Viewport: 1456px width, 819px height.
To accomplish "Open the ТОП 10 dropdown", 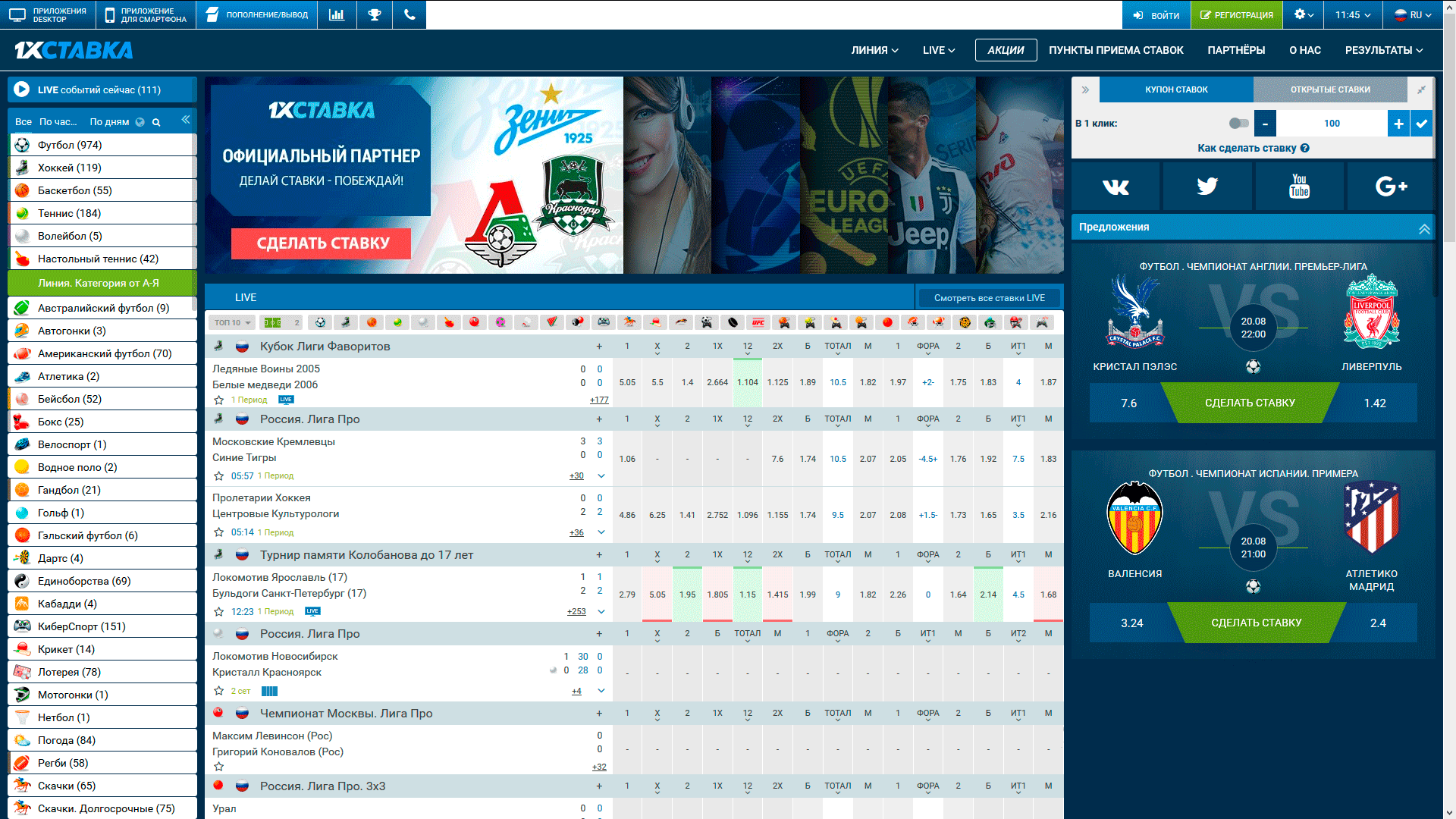I will tap(232, 322).
